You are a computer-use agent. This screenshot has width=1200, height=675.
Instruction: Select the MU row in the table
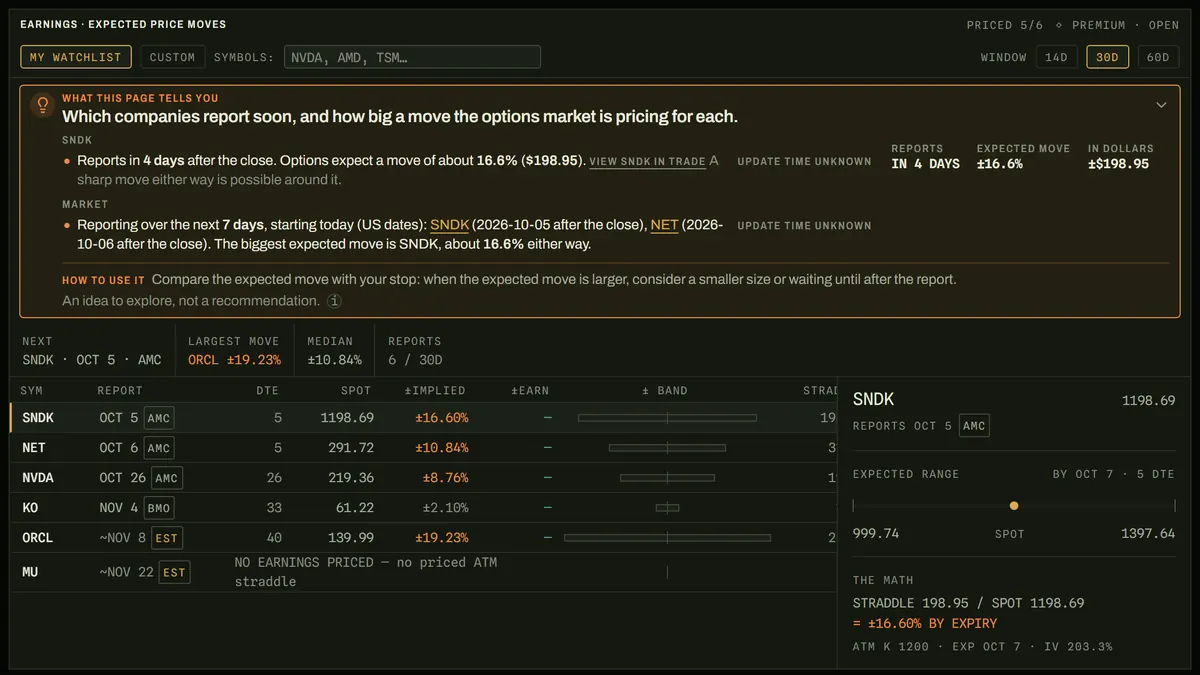coord(423,572)
